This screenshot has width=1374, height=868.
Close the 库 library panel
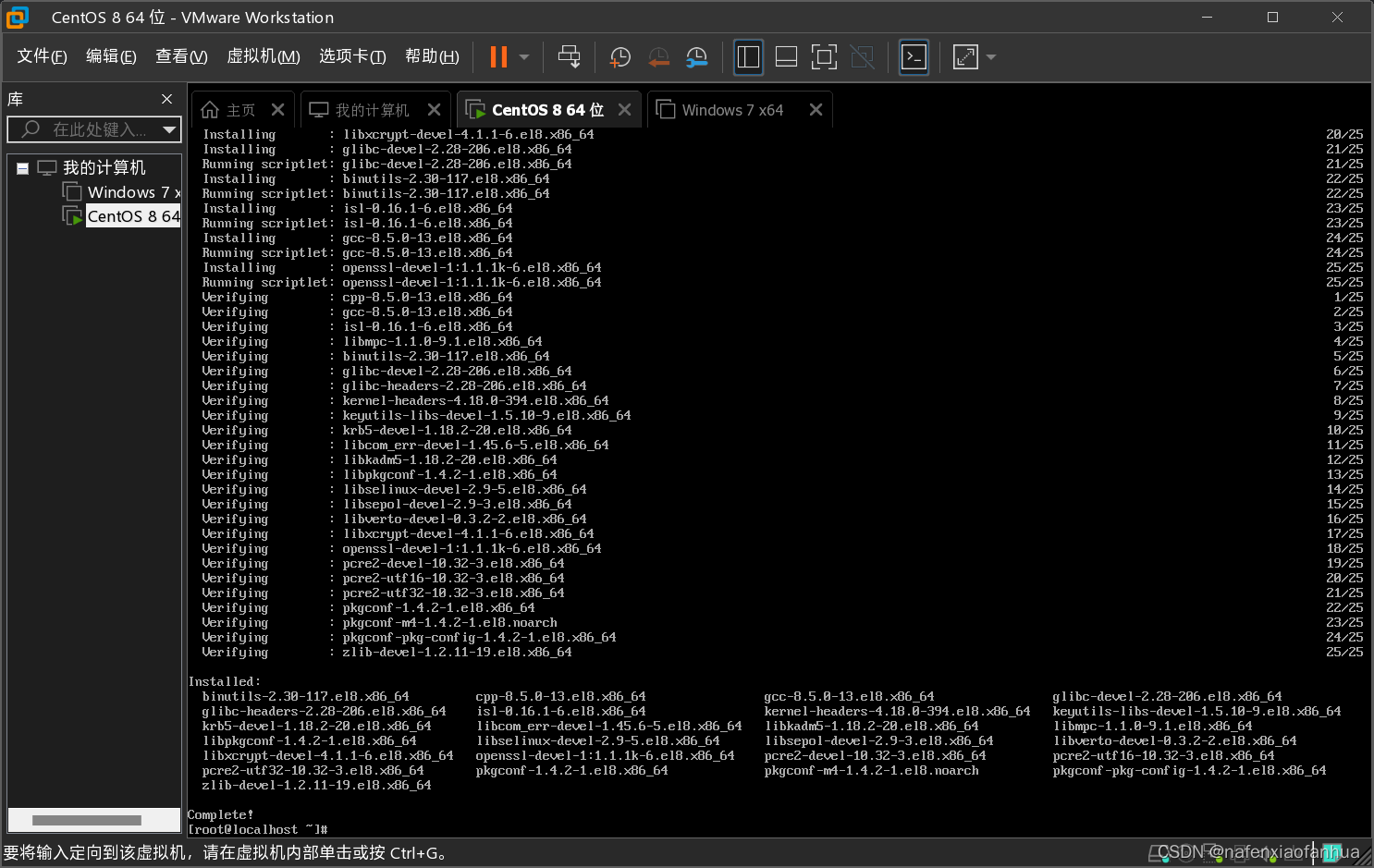166,98
